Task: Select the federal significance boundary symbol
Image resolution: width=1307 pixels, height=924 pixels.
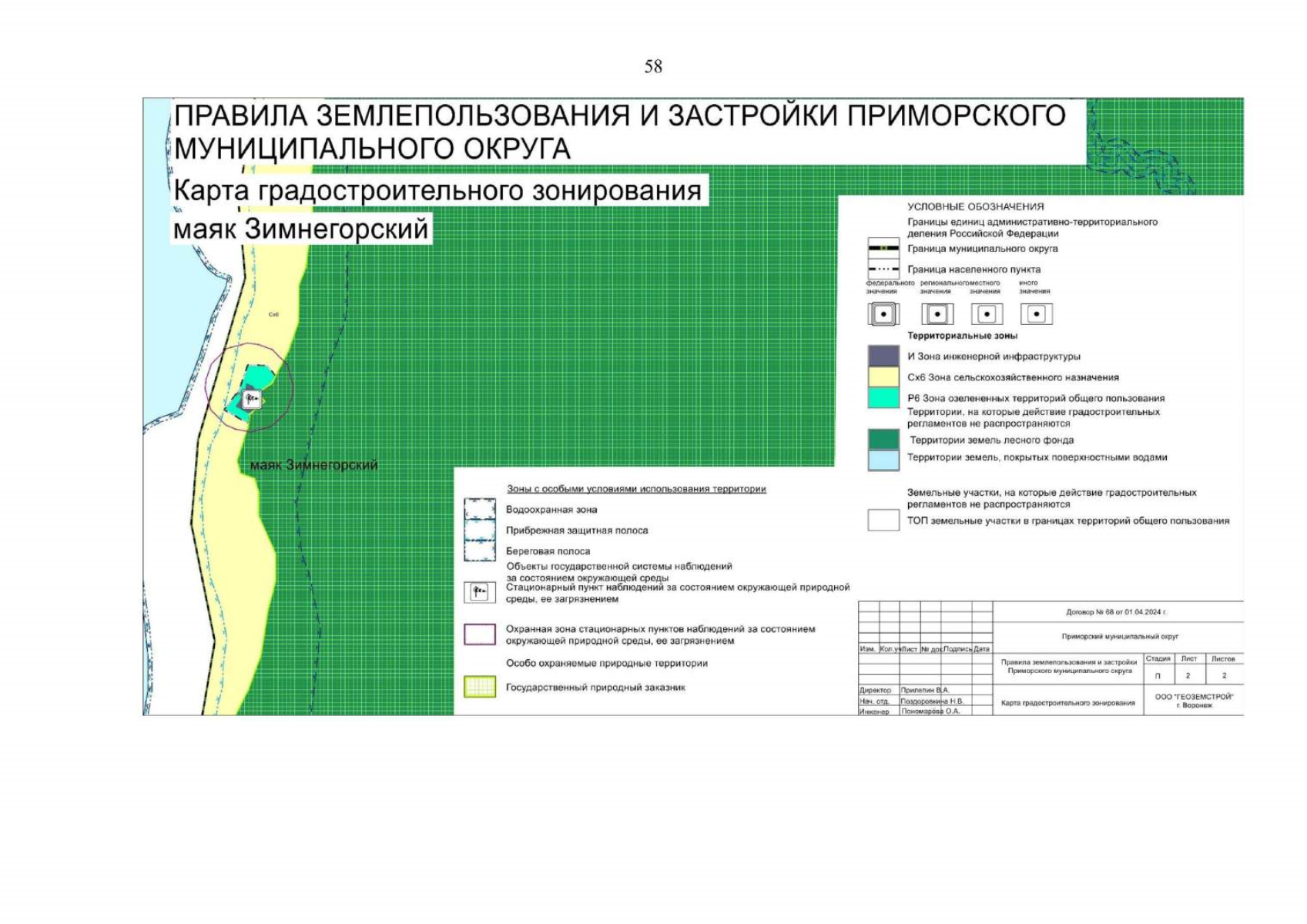Action: pyautogui.click(x=883, y=313)
